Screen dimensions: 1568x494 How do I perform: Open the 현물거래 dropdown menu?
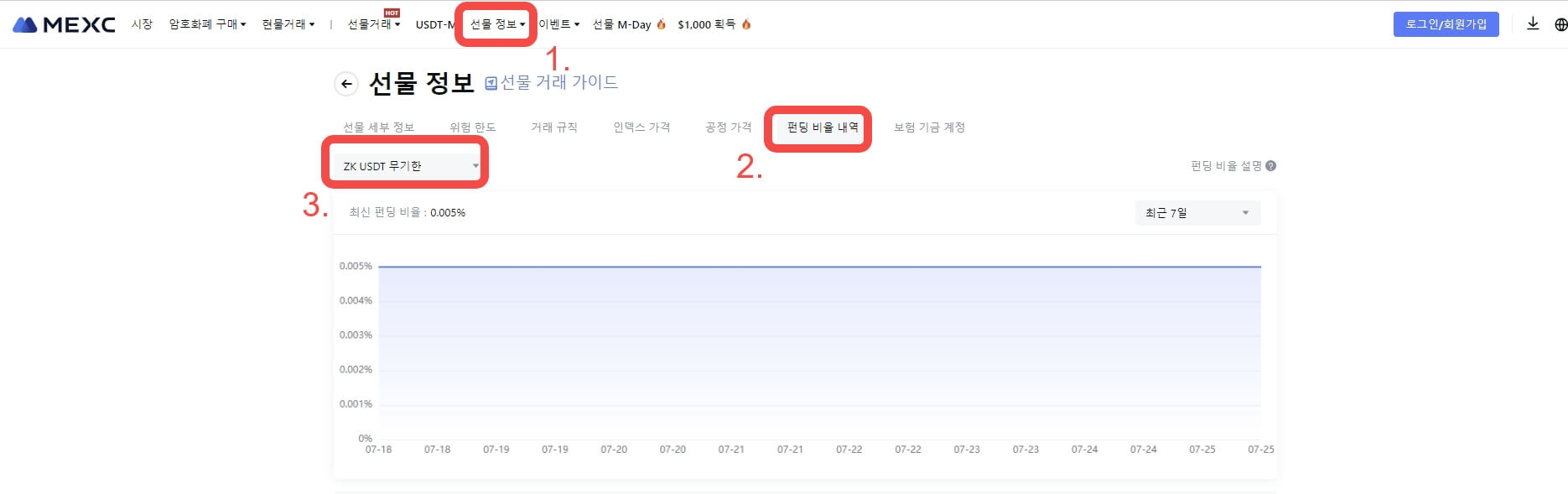[x=288, y=24]
